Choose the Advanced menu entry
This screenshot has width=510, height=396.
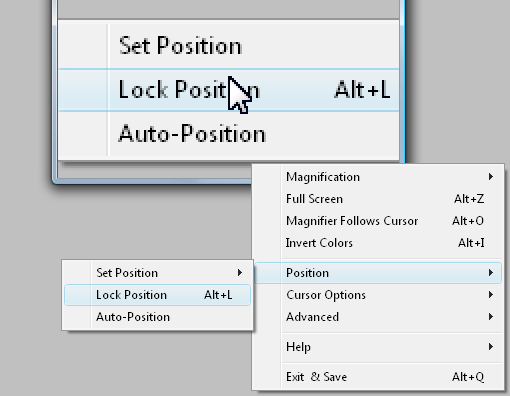(378, 317)
